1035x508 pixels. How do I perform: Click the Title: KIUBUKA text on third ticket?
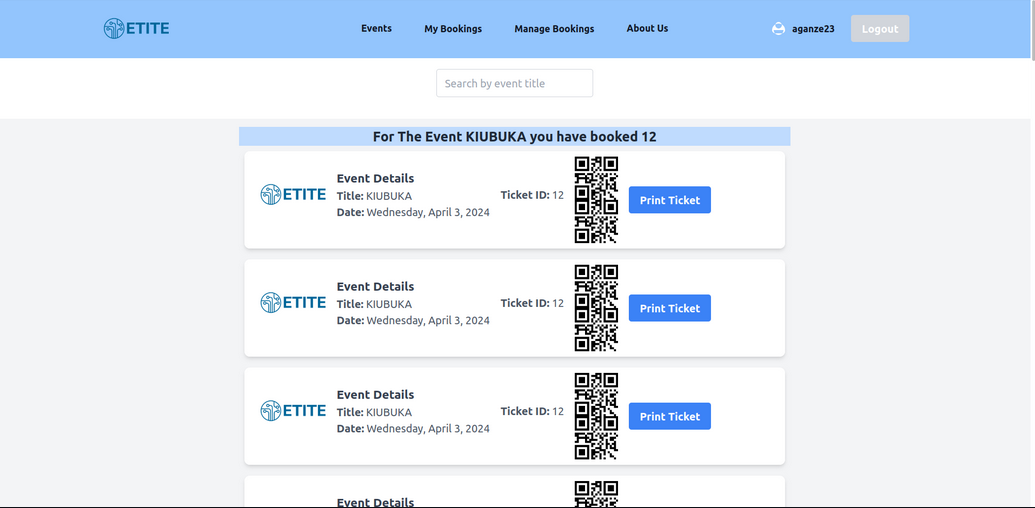(374, 412)
